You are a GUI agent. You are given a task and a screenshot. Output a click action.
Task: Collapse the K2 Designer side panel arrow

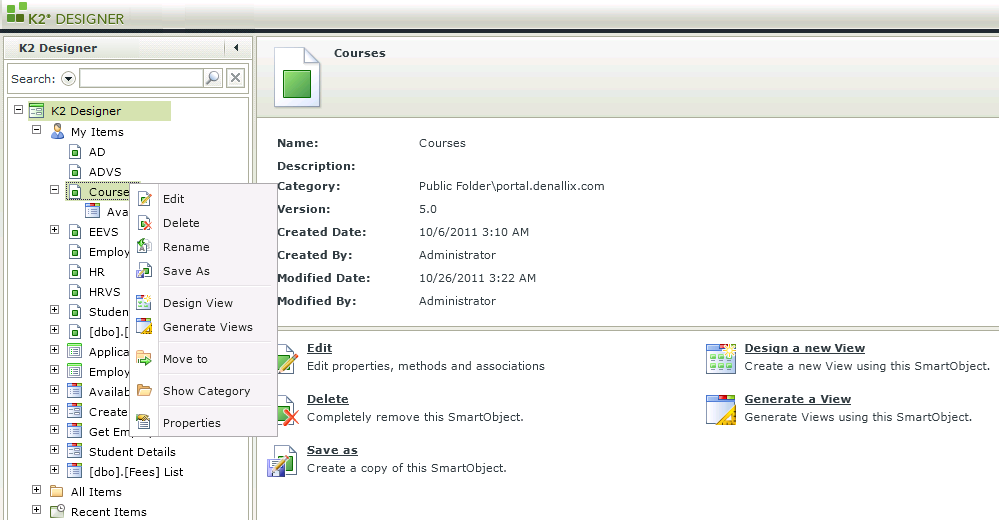click(236, 48)
